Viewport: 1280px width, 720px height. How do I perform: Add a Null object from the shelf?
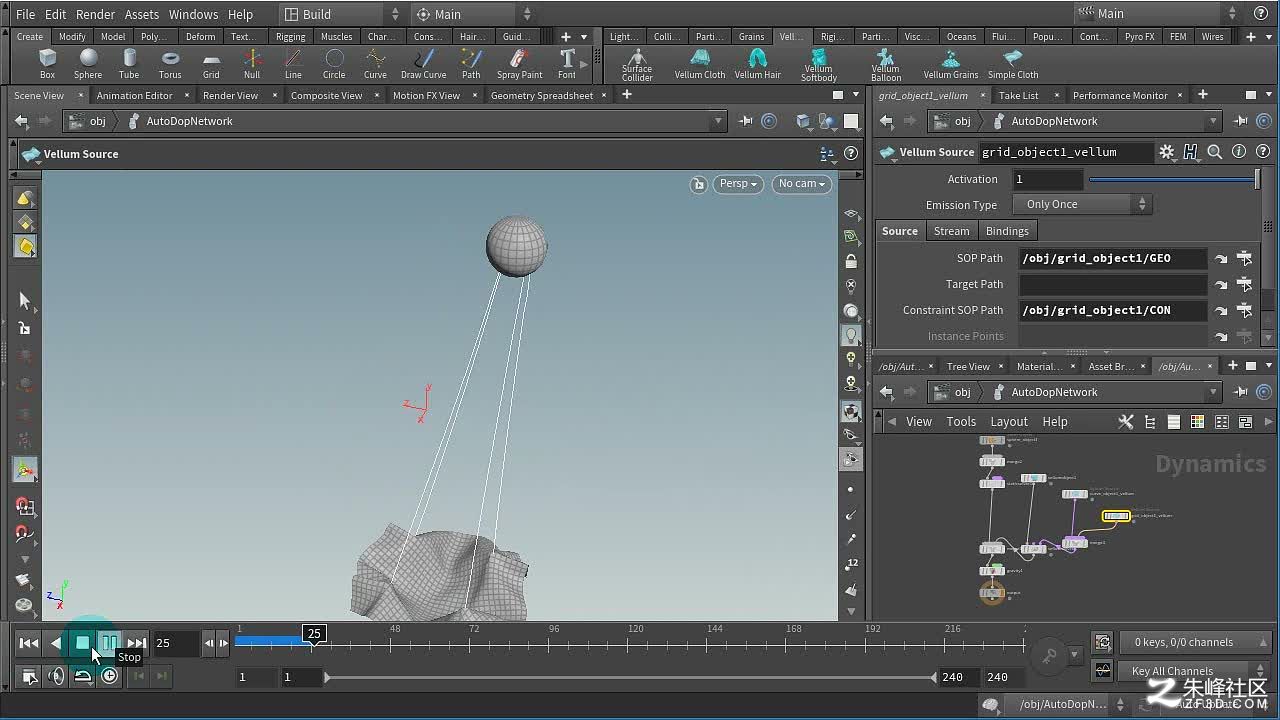(252, 64)
